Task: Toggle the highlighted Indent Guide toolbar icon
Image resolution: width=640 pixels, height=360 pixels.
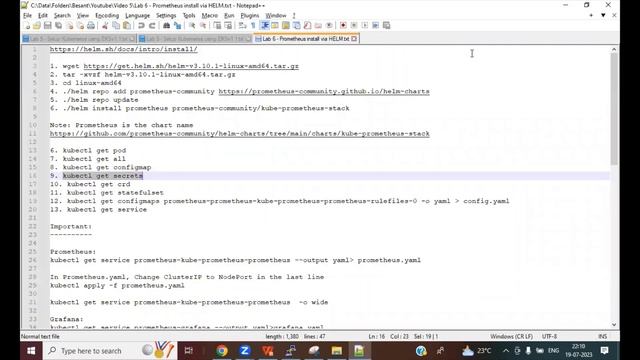Action: pos(264,26)
